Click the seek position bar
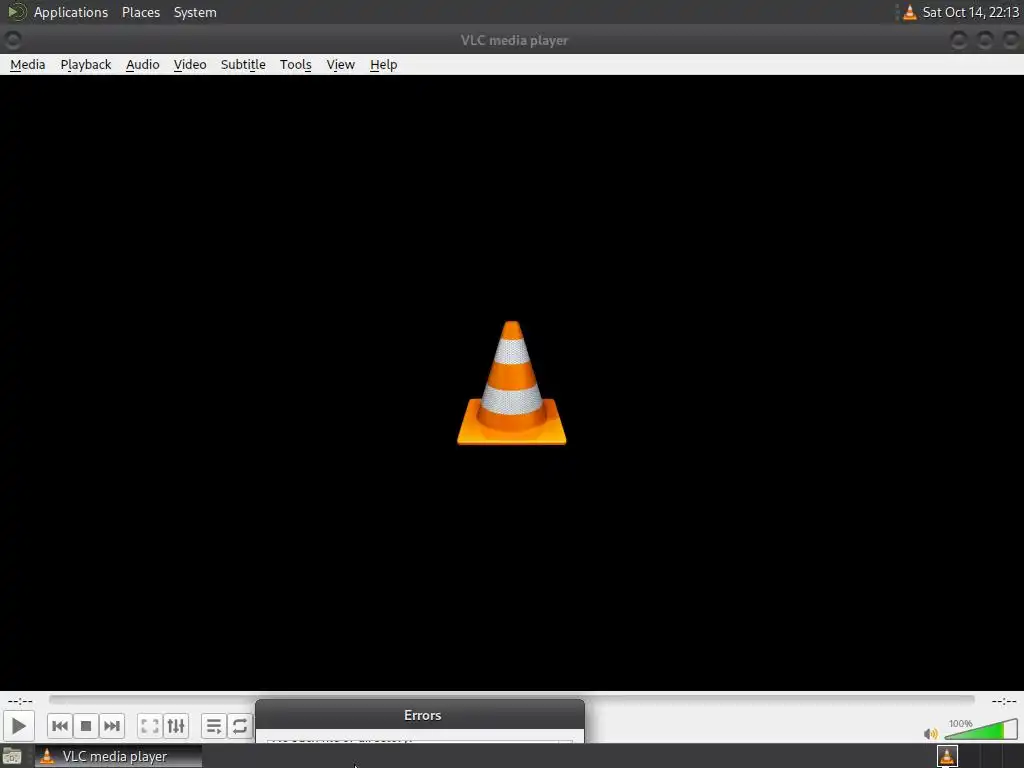 (511, 699)
